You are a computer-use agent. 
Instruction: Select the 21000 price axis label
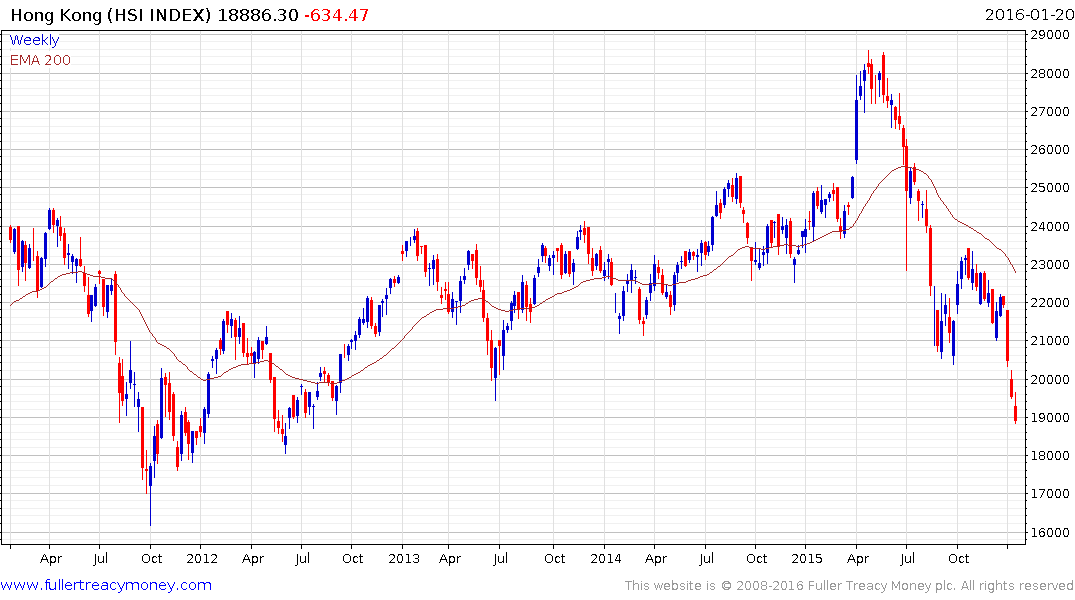click(x=1050, y=340)
